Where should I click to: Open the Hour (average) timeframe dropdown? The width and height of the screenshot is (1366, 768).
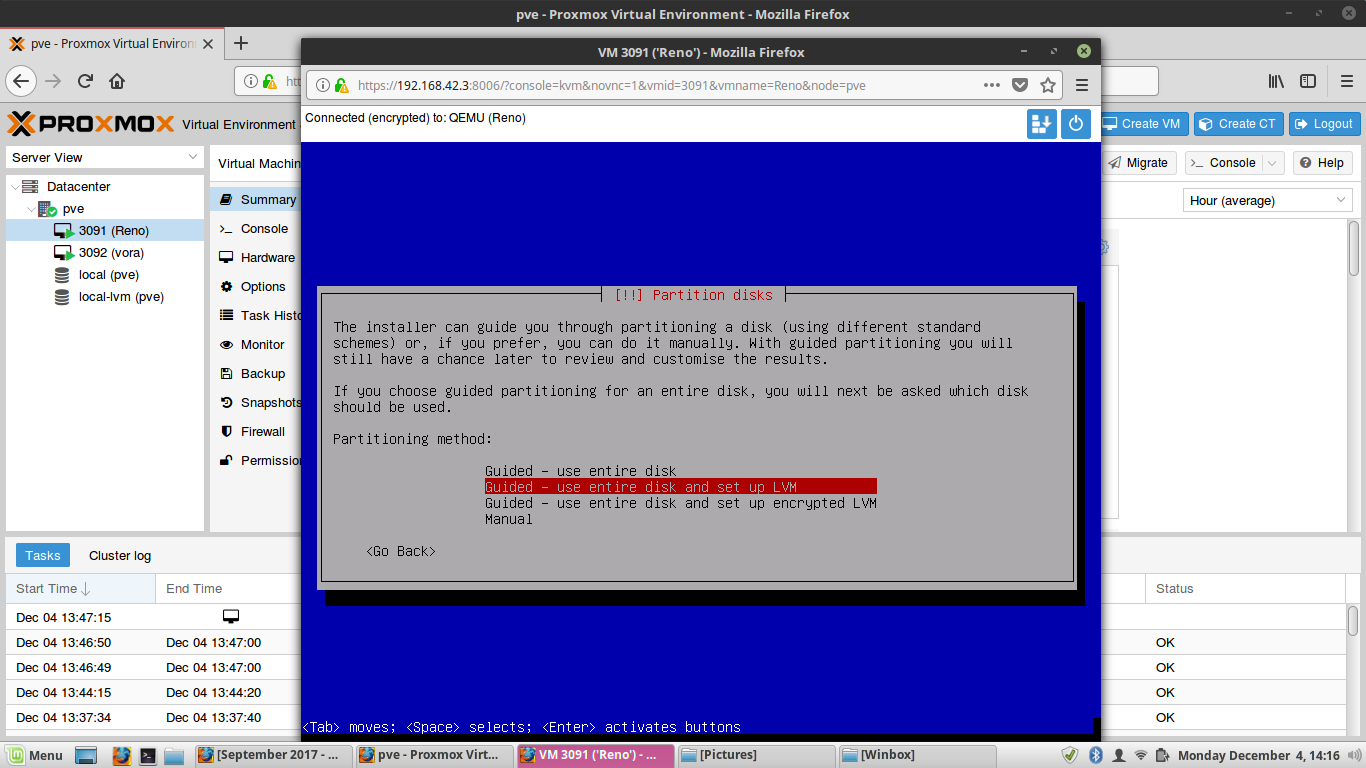tap(1267, 200)
